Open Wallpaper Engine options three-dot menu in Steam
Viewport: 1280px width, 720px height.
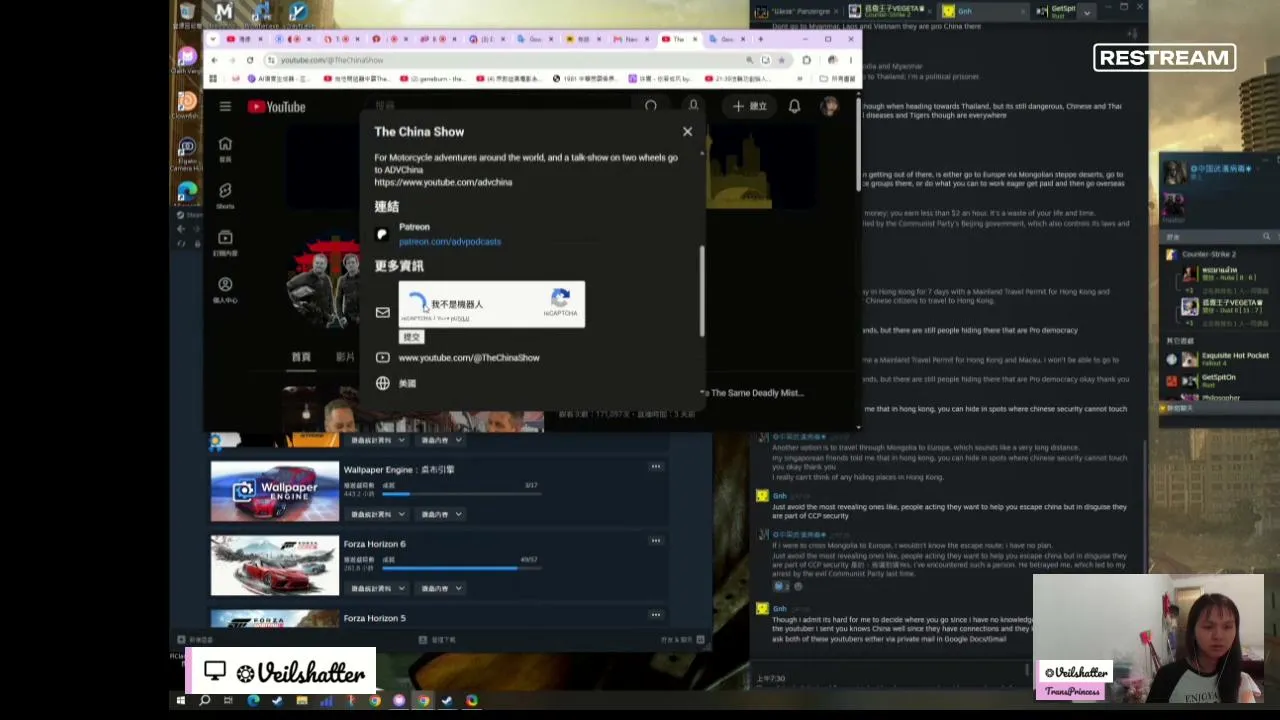click(x=656, y=467)
